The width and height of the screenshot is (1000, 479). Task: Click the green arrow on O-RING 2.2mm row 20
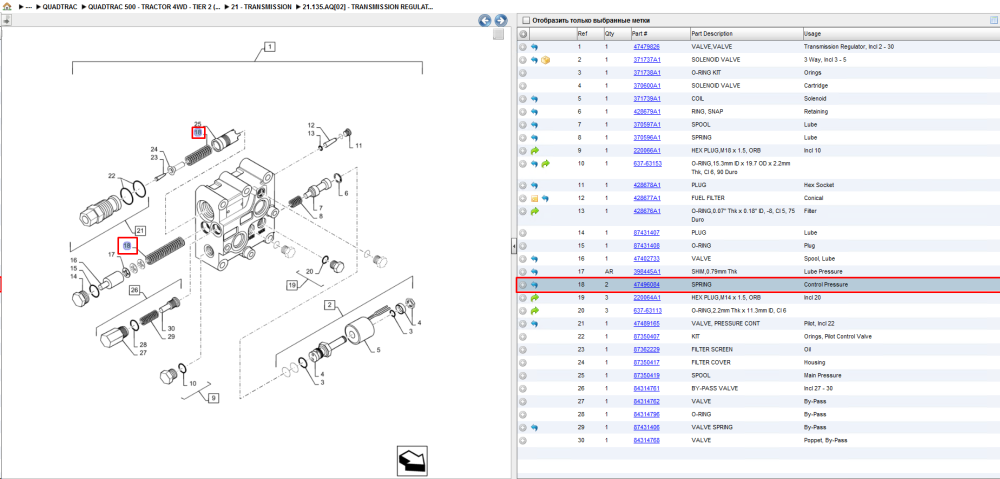(x=534, y=311)
